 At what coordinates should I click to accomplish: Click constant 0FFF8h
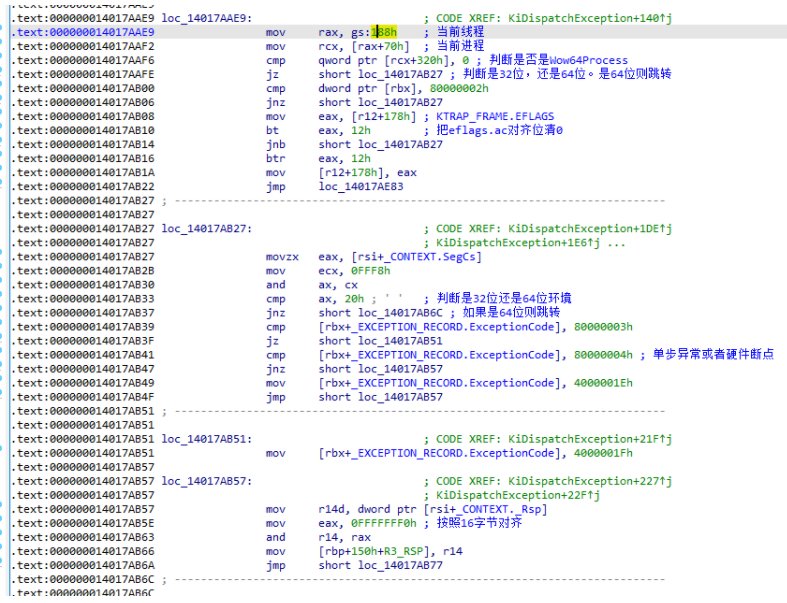[x=370, y=271]
